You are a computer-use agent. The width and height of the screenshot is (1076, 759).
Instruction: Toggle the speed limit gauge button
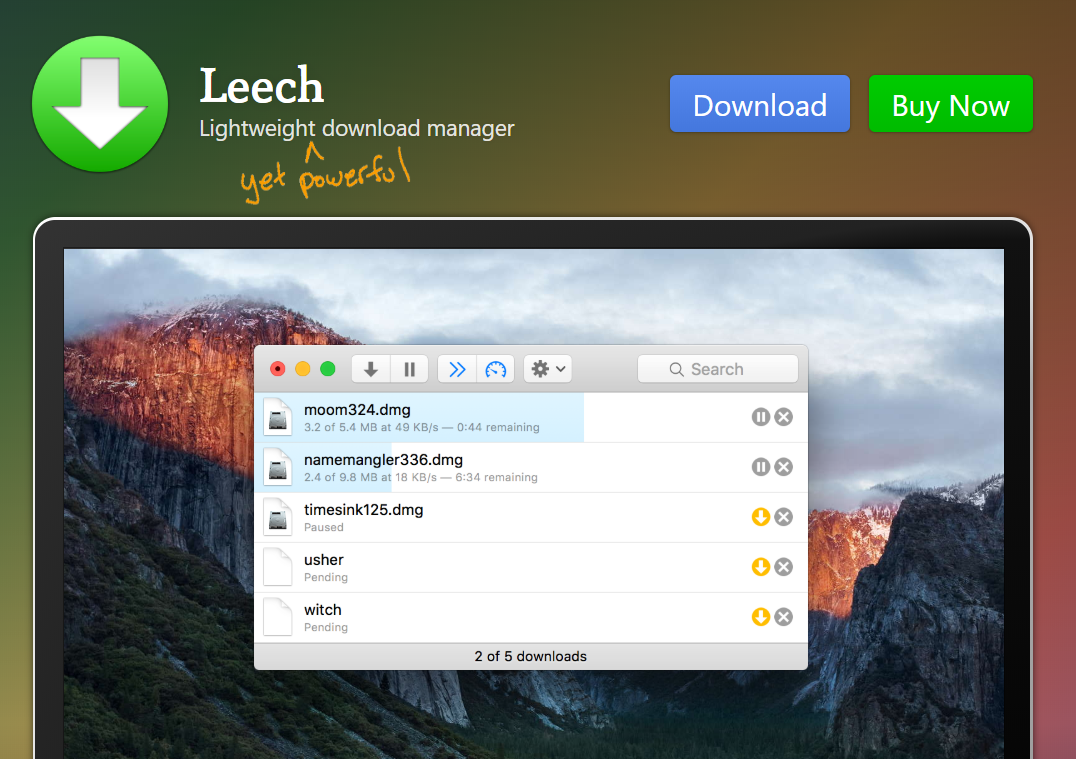[495, 369]
